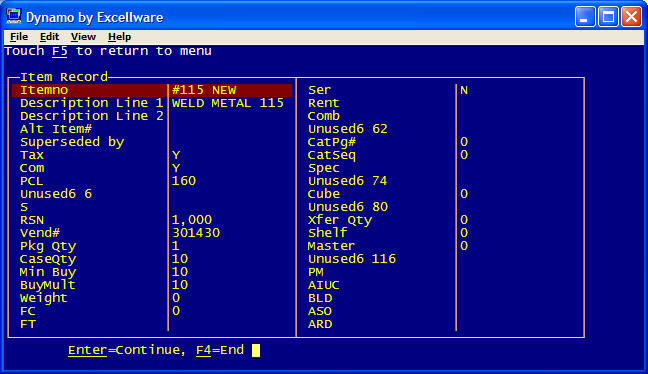Viewport: 648px width, 374px height.
Task: Click the Cube field label
Action: click(x=324, y=194)
